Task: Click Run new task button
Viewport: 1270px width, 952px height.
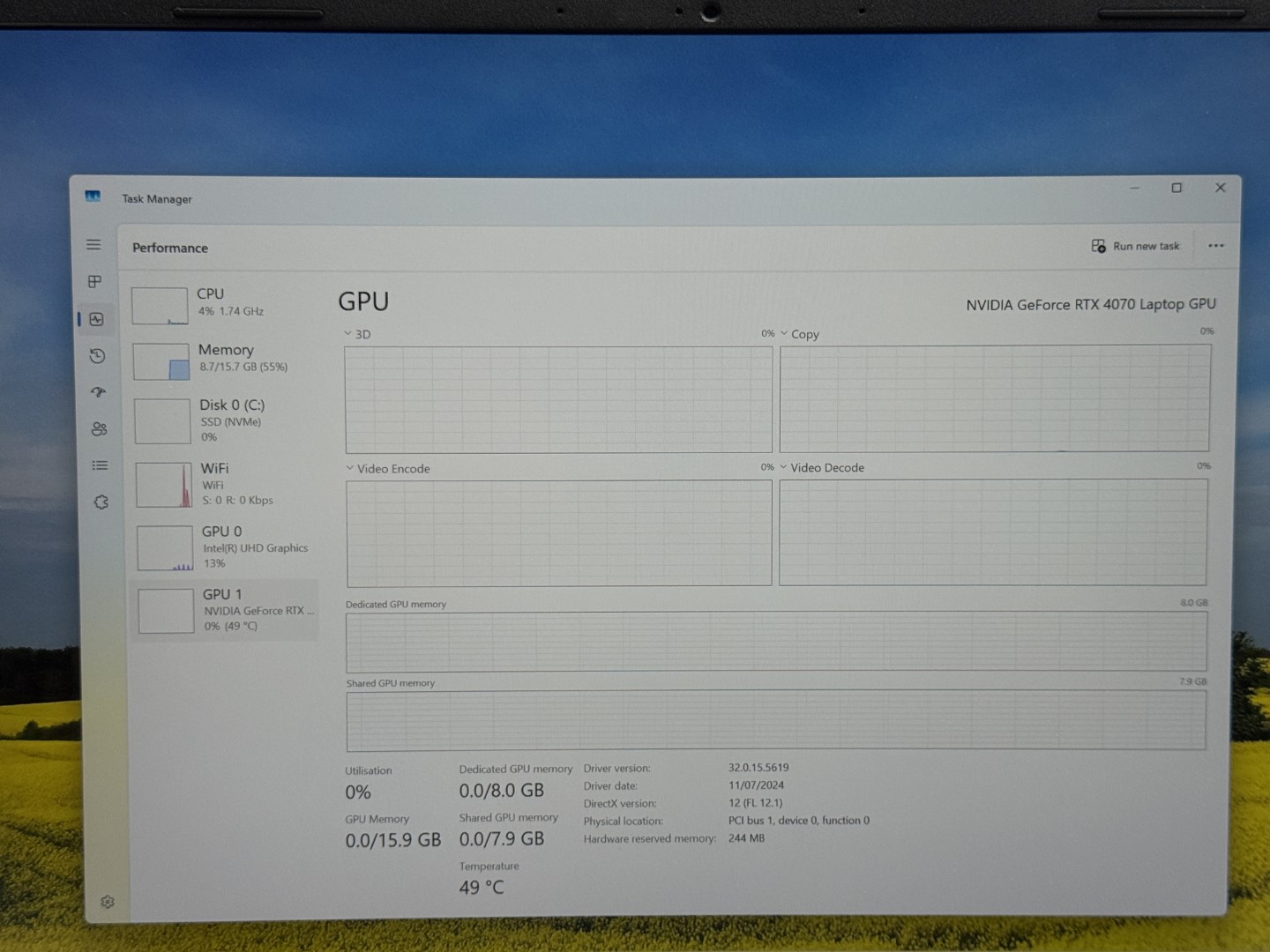Action: [x=1135, y=247]
